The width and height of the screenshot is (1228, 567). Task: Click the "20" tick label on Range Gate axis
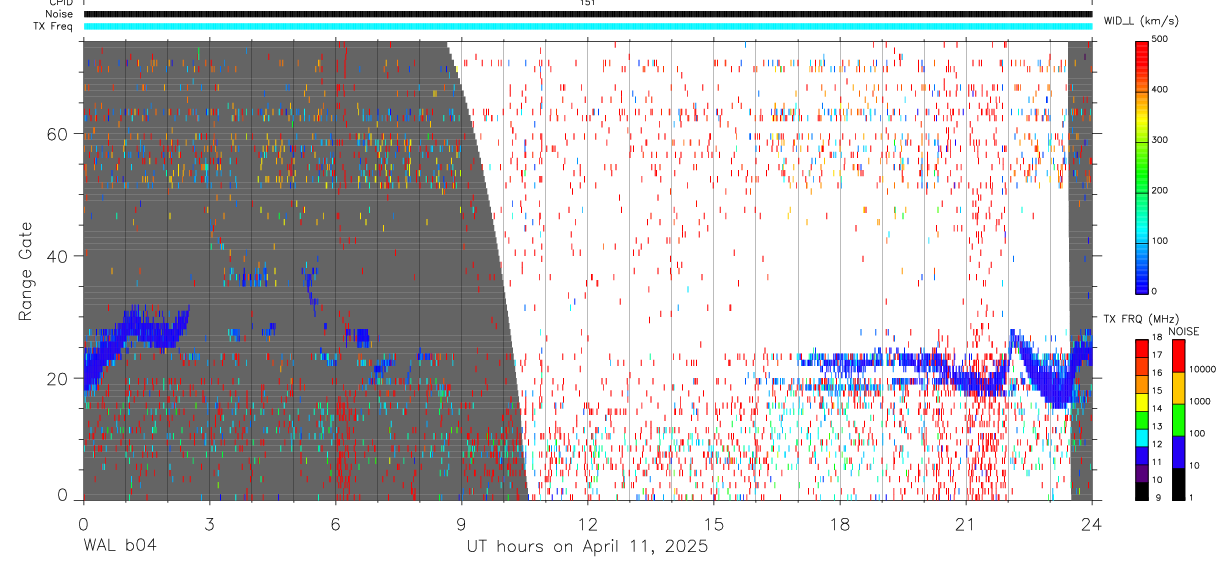(x=59, y=378)
